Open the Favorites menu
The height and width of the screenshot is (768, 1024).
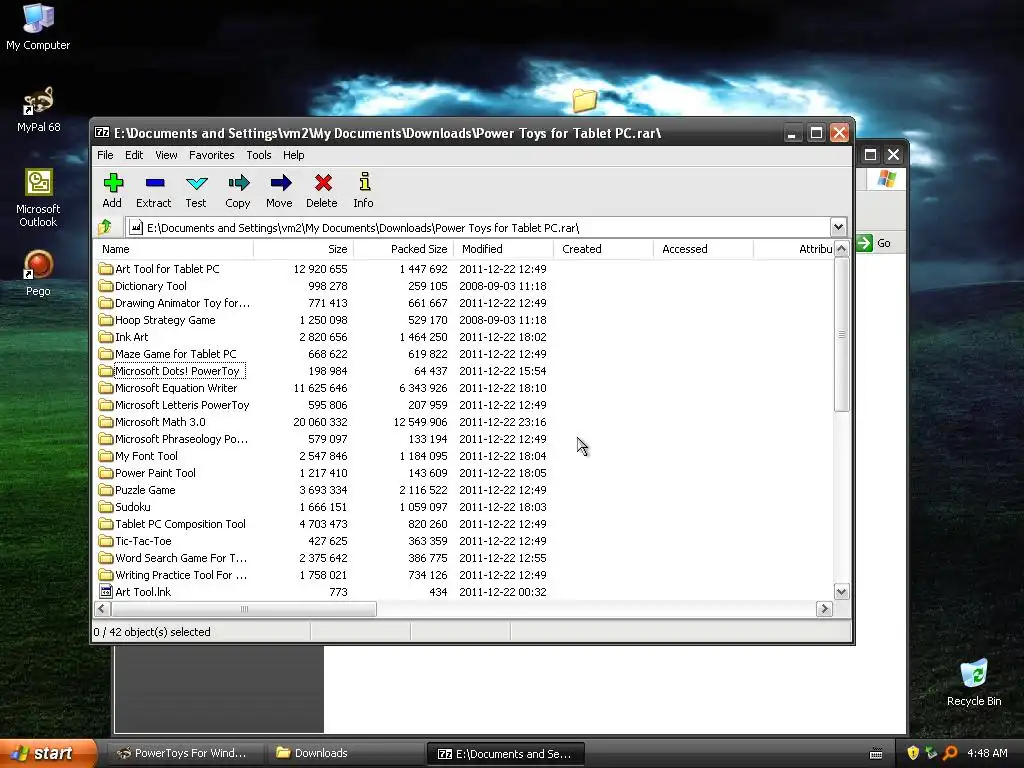[x=212, y=155]
